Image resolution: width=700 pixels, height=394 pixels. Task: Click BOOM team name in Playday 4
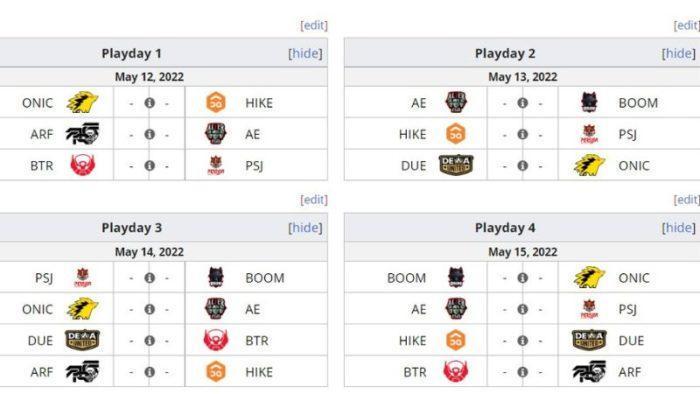click(406, 278)
